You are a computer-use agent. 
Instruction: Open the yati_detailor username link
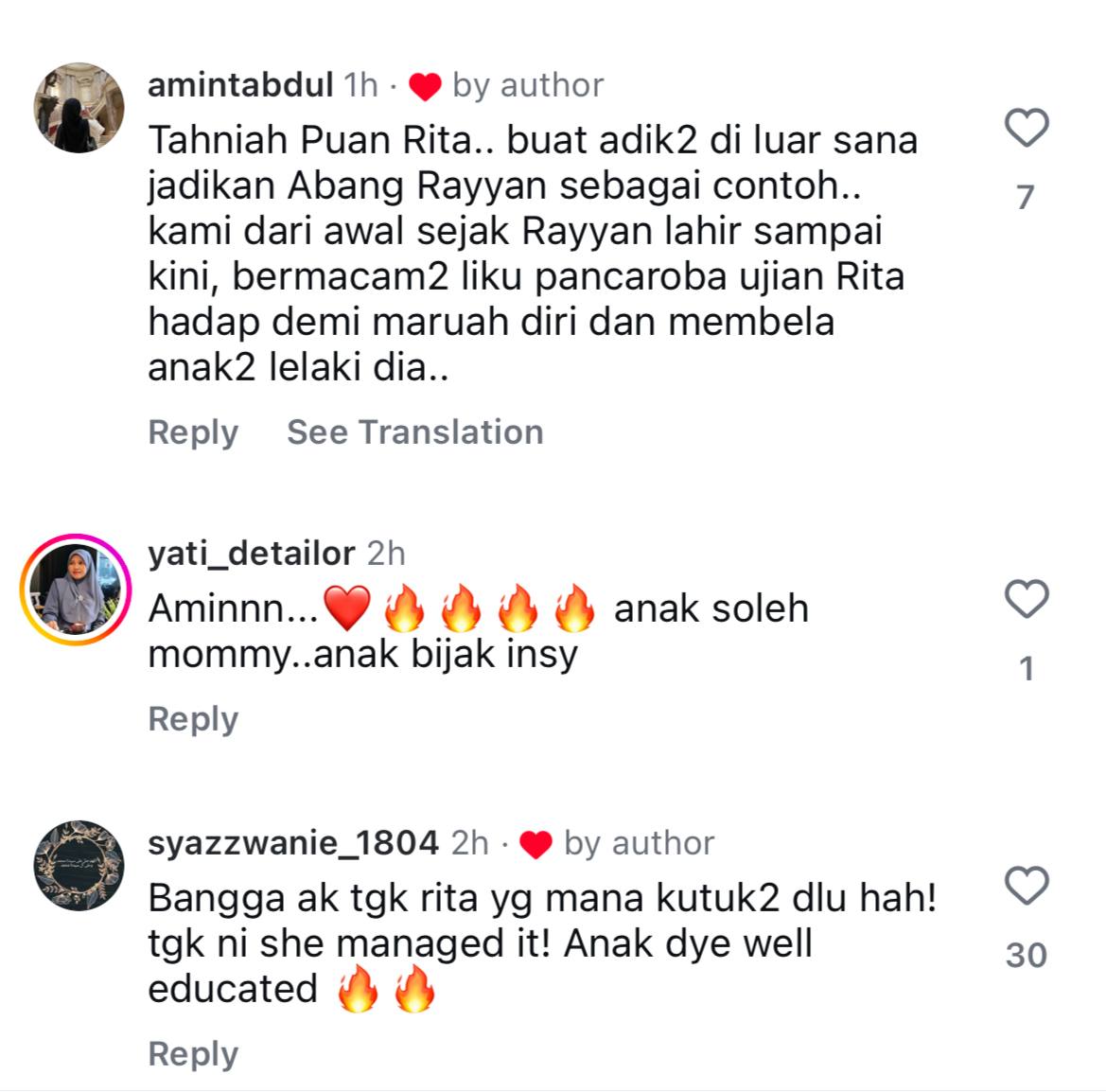tap(251, 554)
